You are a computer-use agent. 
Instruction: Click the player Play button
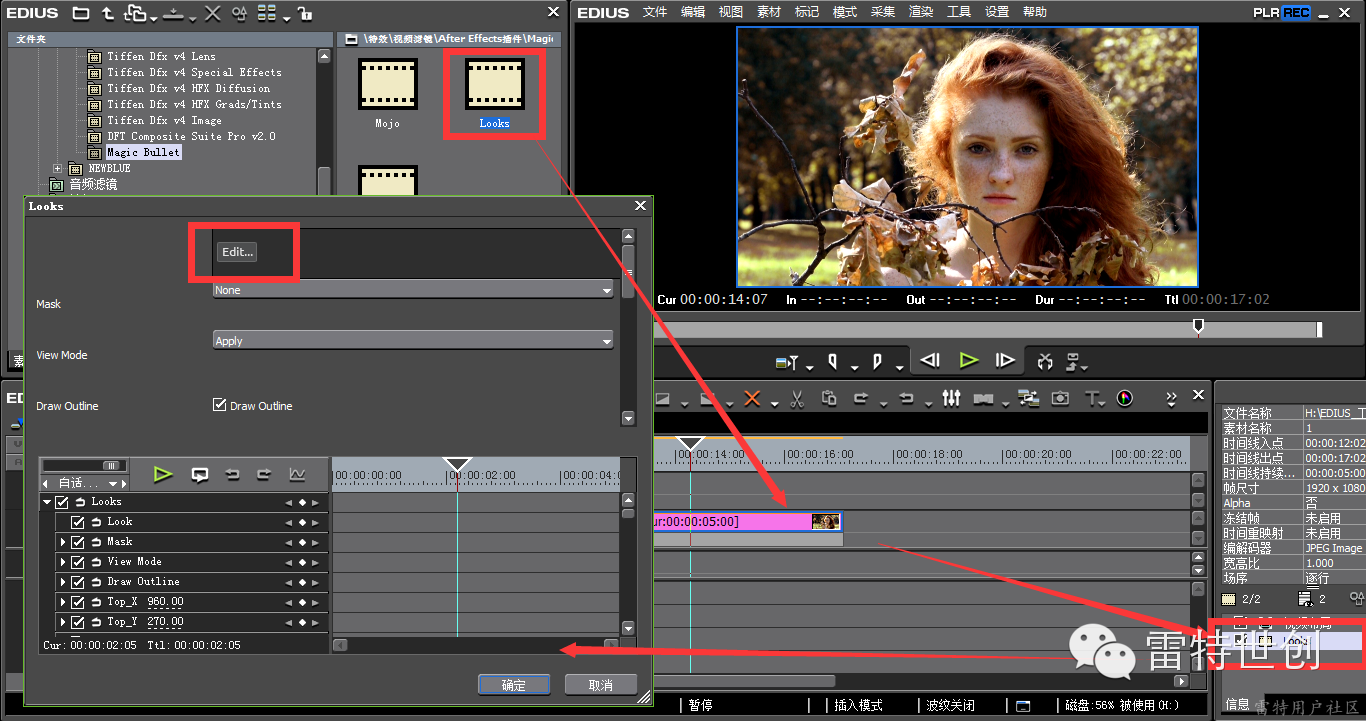968,361
